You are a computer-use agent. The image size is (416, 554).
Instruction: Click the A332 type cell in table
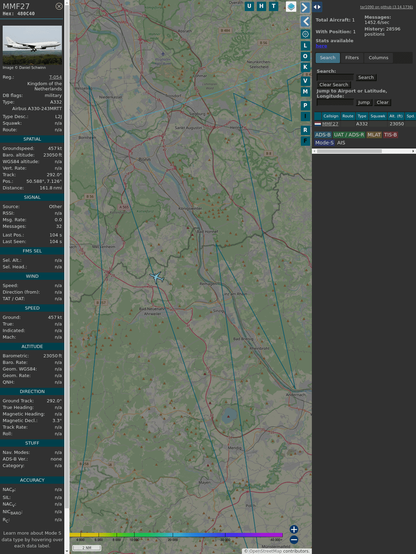coord(362,124)
